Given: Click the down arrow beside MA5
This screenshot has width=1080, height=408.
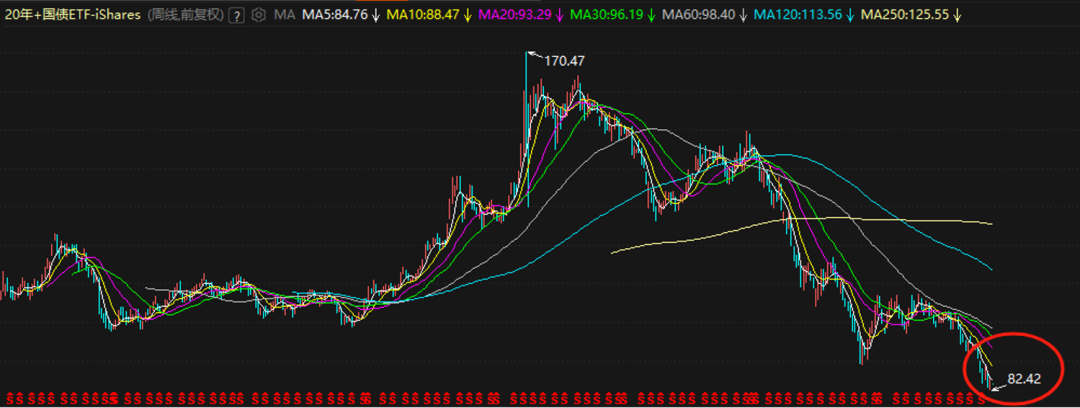Looking at the screenshot, I should coord(376,15).
